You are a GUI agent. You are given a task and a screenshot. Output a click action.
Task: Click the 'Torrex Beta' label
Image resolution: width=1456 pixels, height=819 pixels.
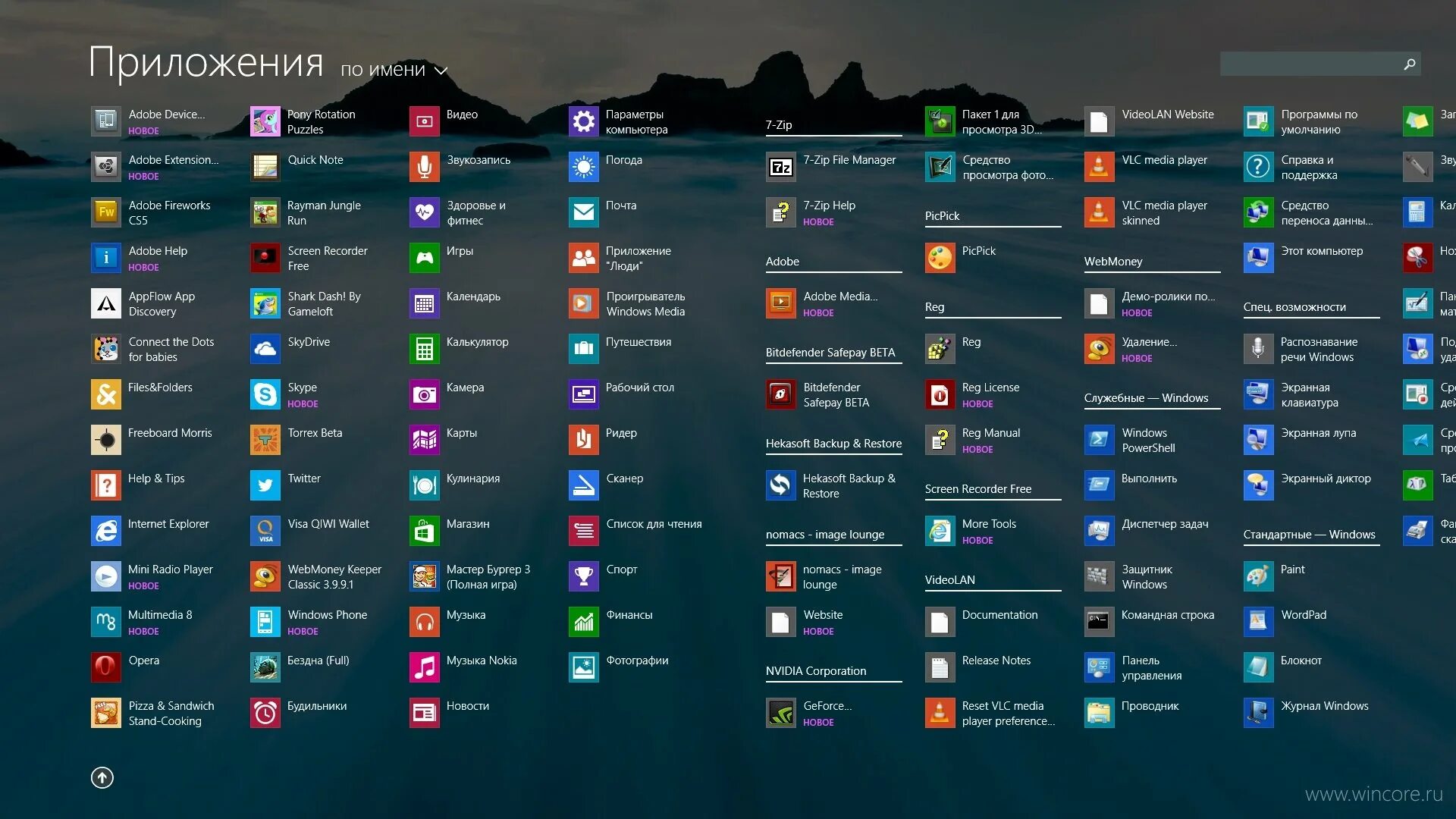[315, 433]
